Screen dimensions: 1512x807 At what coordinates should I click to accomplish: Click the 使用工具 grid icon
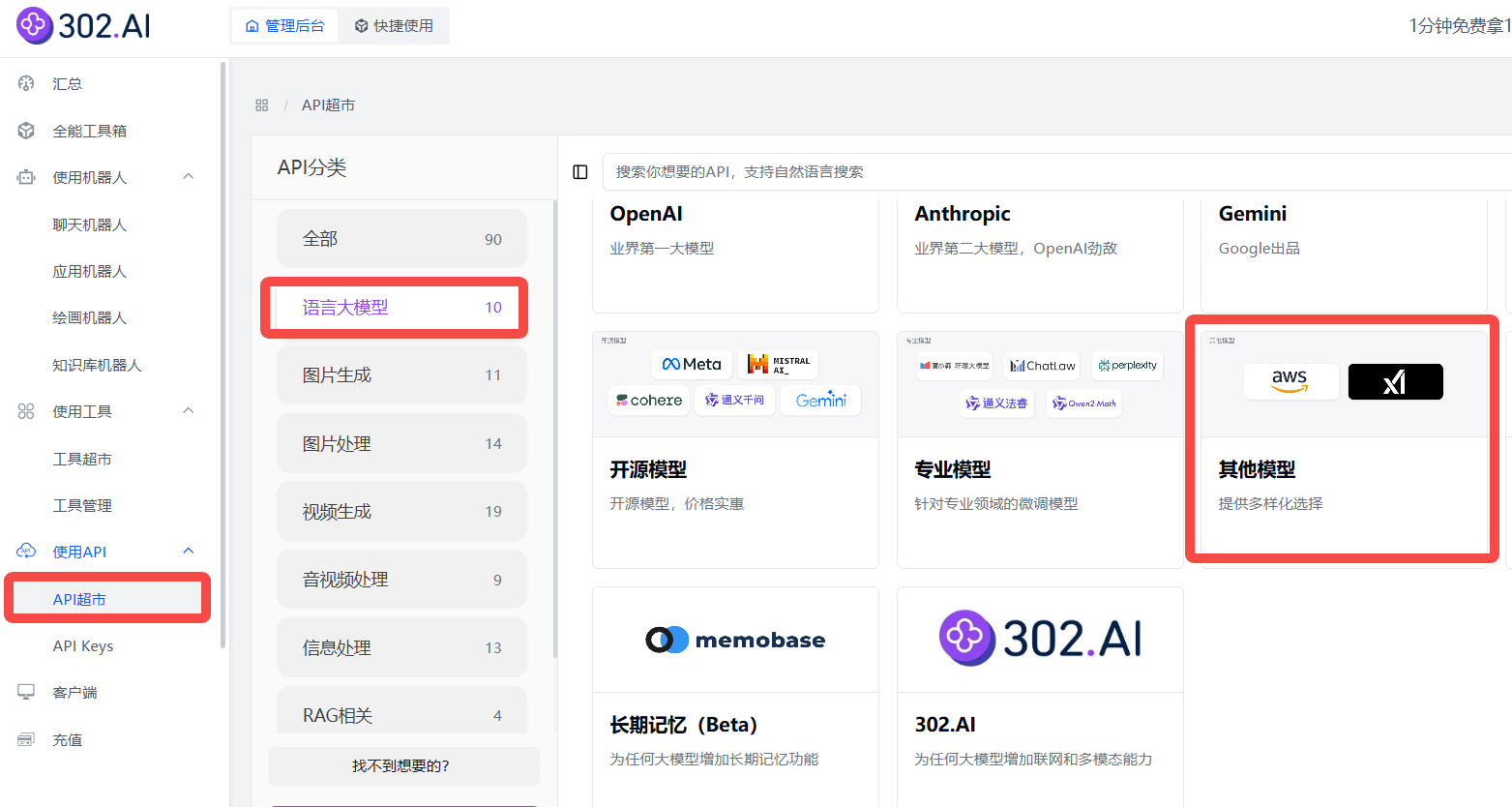pos(26,411)
